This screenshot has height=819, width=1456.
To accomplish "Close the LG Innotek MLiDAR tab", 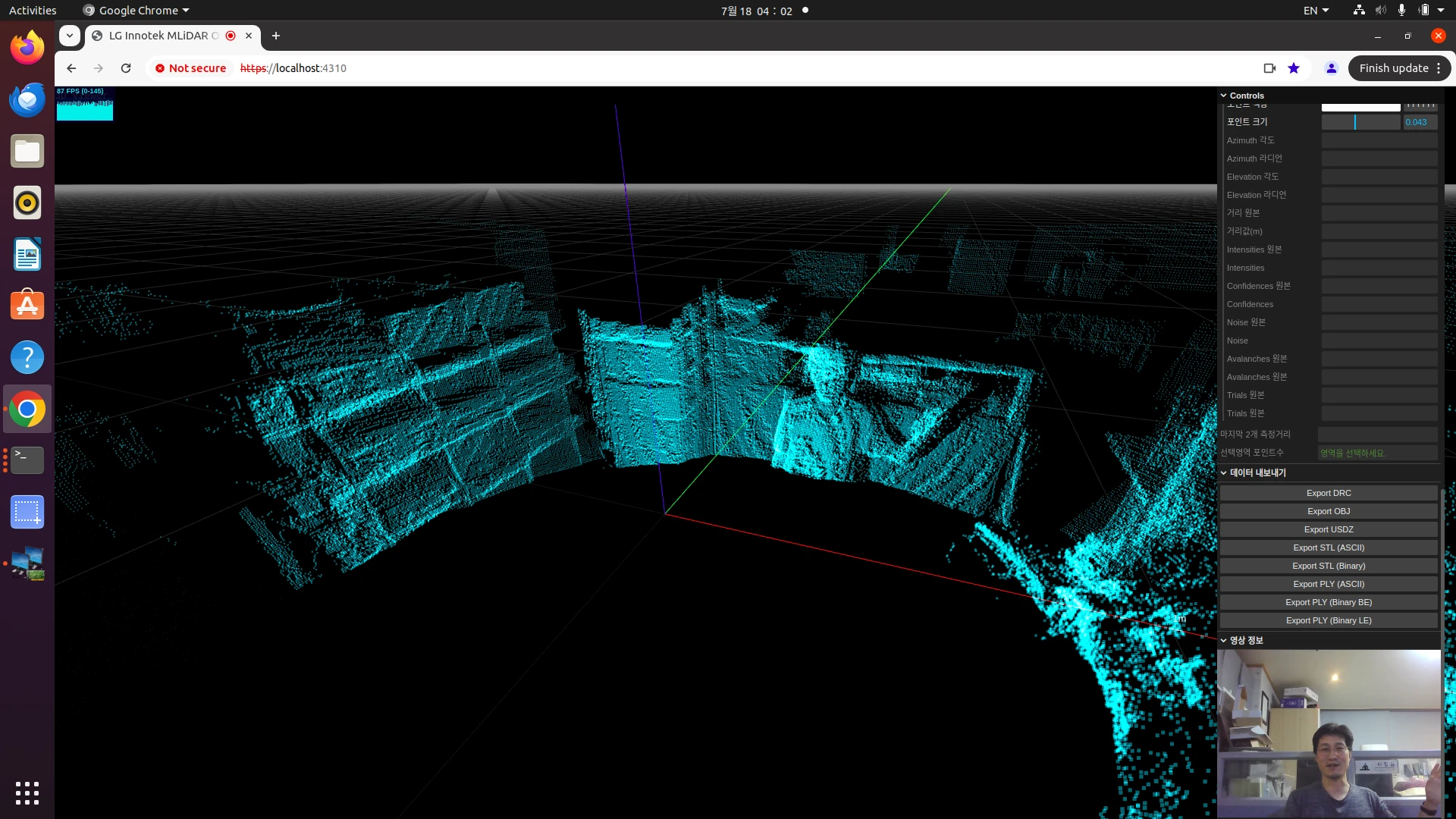I will click(249, 36).
